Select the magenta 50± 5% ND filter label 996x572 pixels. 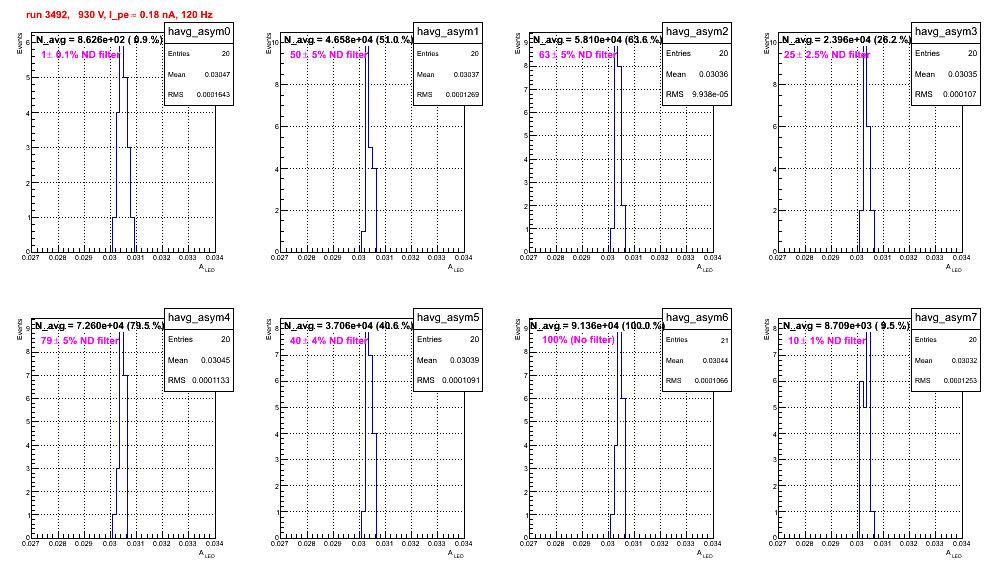328,55
